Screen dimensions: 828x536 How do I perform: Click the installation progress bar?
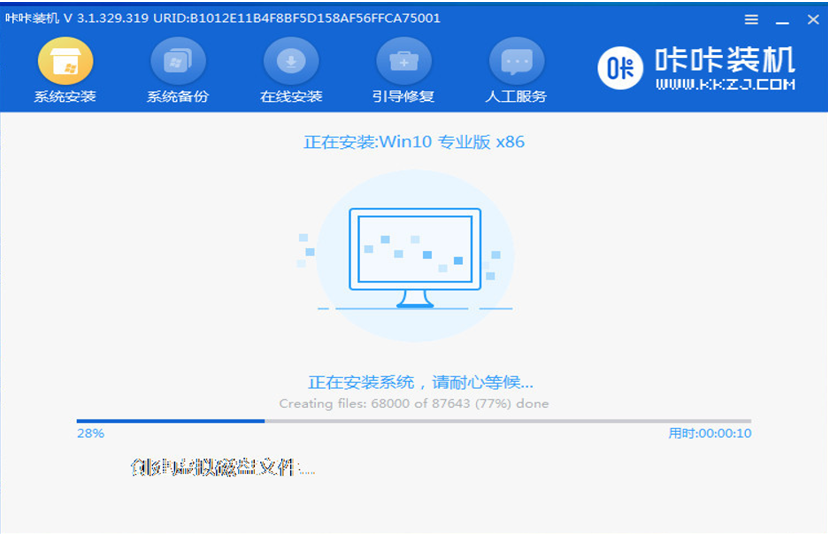pyautogui.click(x=413, y=421)
